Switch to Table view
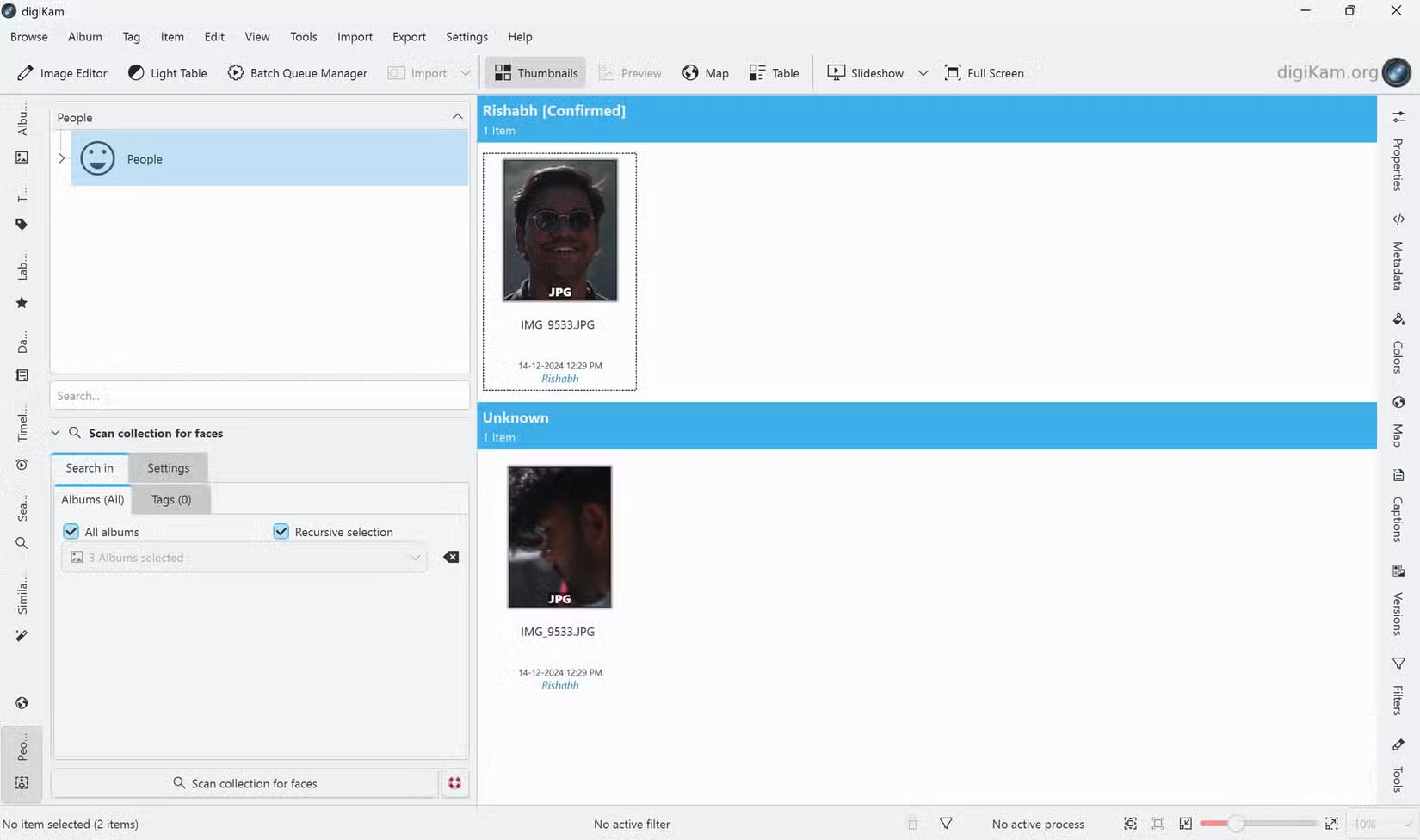This screenshot has width=1420, height=840. click(x=774, y=73)
